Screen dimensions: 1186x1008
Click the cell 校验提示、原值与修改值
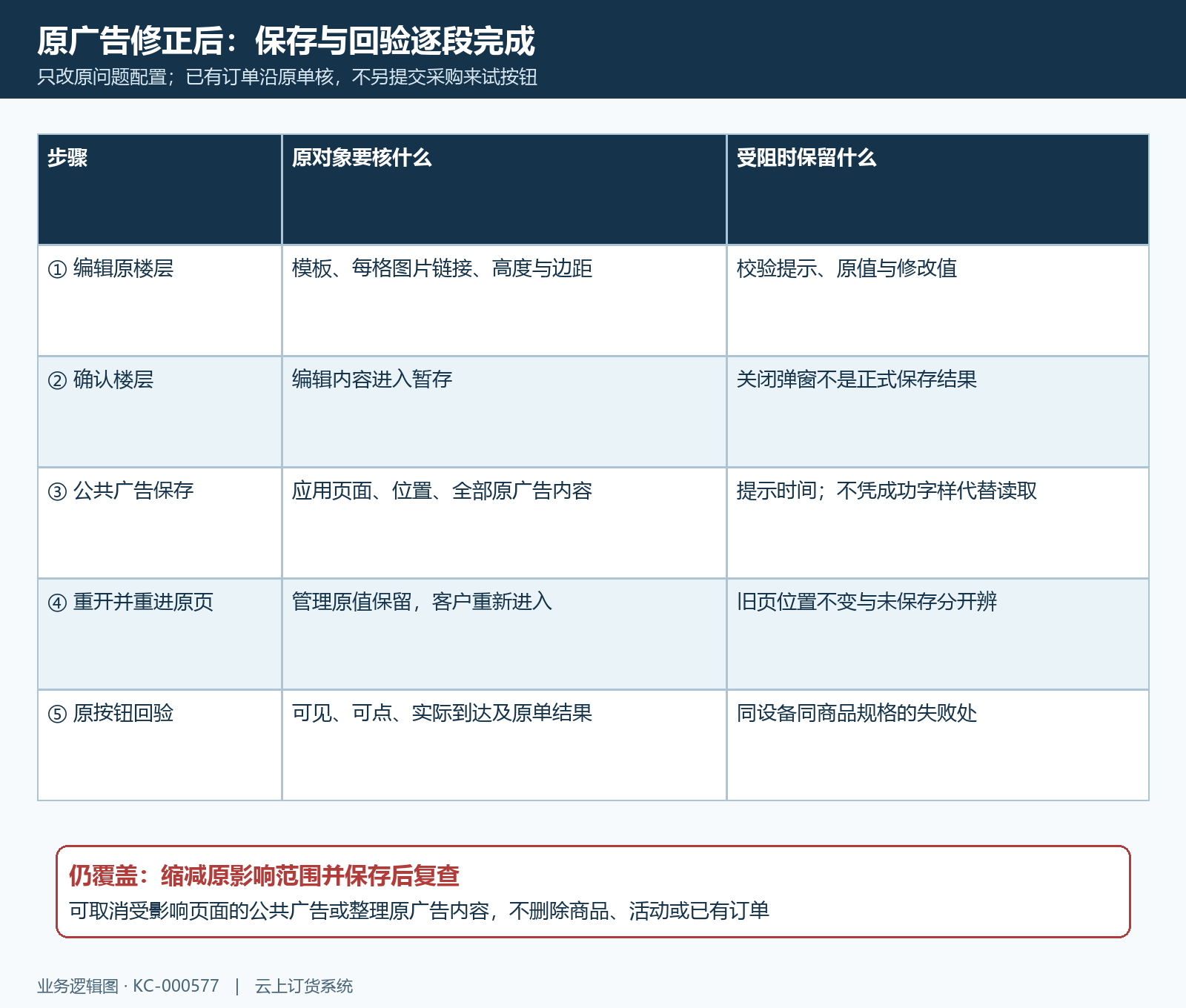coord(938,300)
